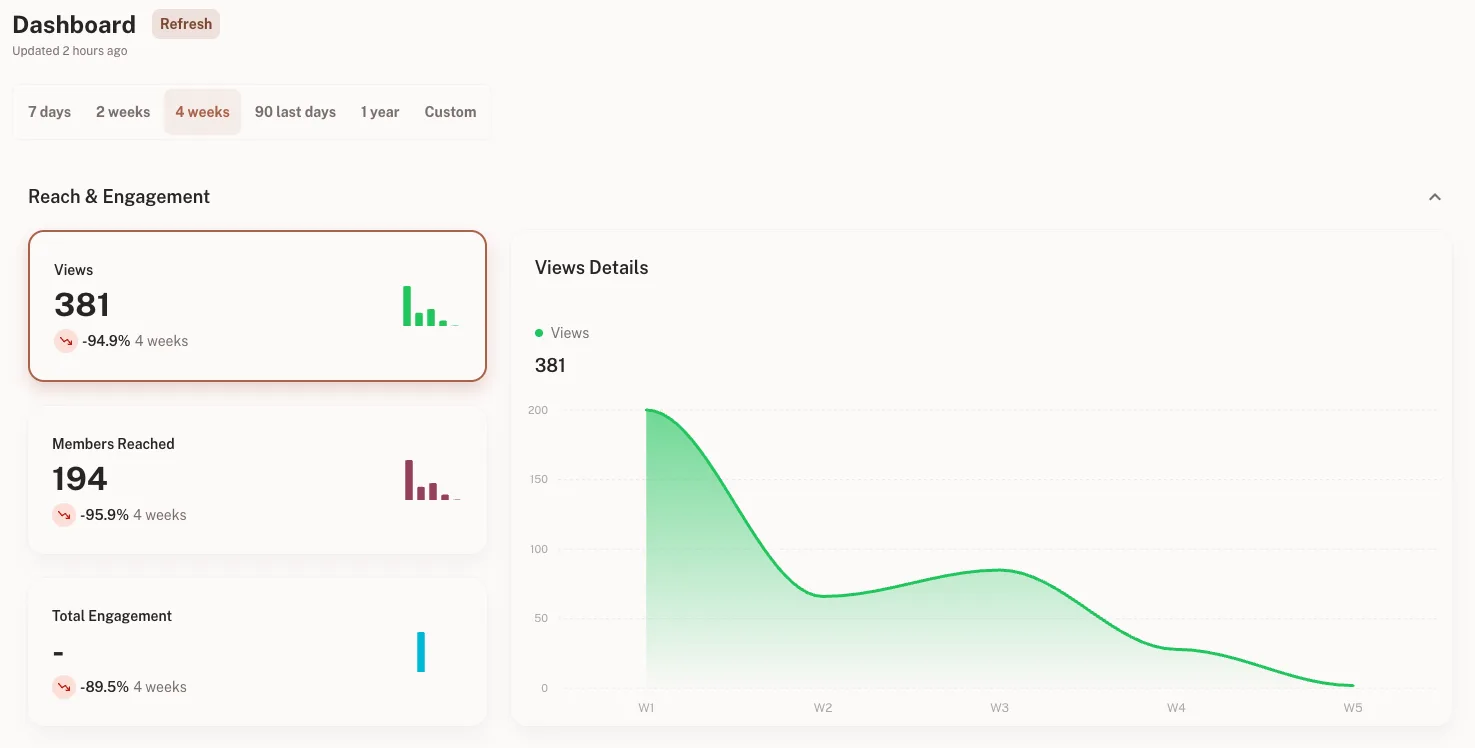Click the green Views mini bar chart
This screenshot has height=748, width=1475.
coord(430,306)
